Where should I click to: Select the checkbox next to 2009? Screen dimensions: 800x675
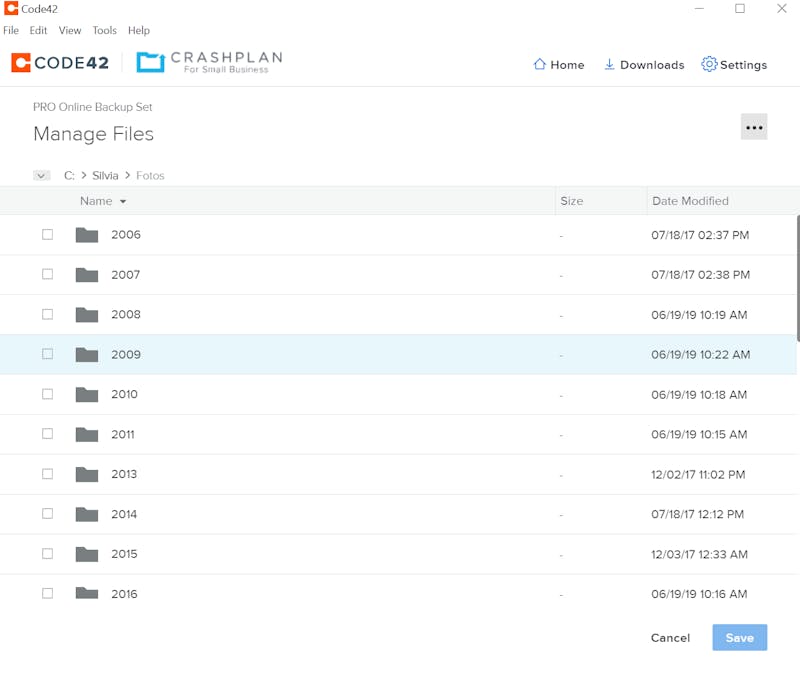point(47,354)
